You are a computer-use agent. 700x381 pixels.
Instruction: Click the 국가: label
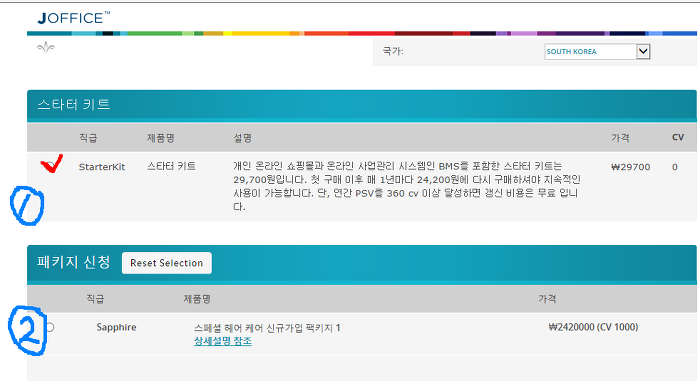393,51
